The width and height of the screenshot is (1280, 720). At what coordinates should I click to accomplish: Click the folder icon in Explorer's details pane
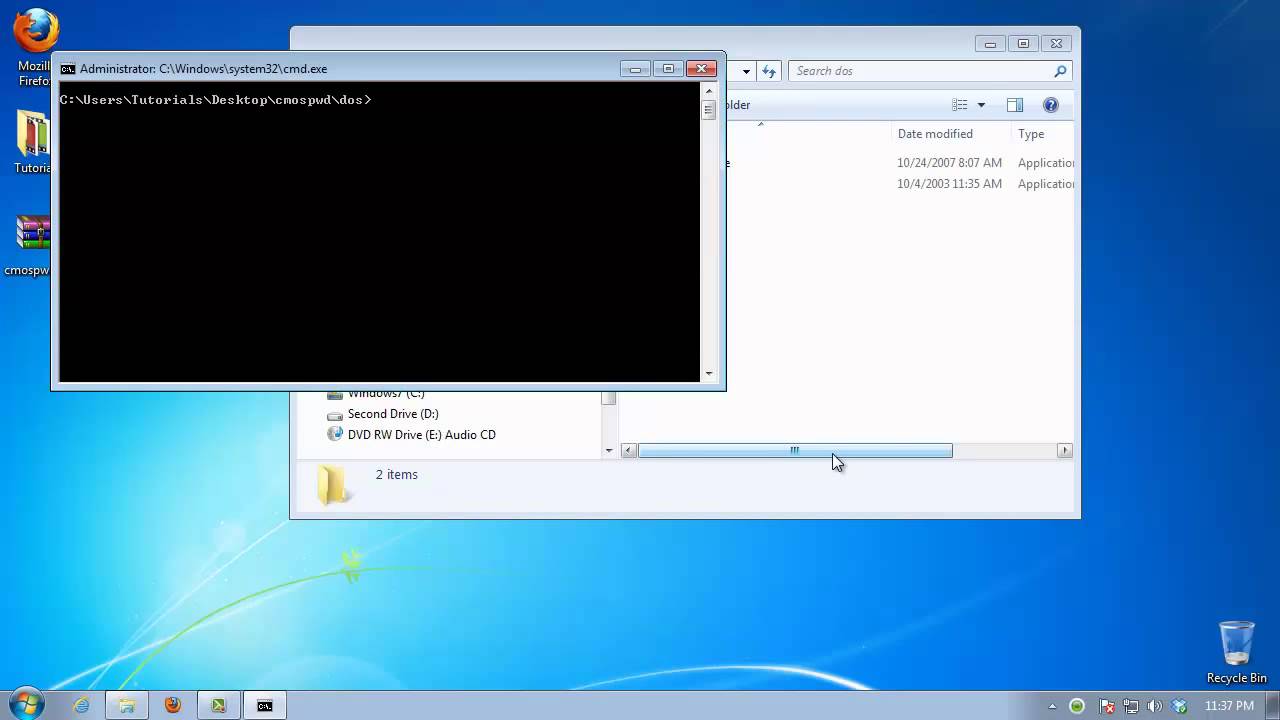coord(332,485)
